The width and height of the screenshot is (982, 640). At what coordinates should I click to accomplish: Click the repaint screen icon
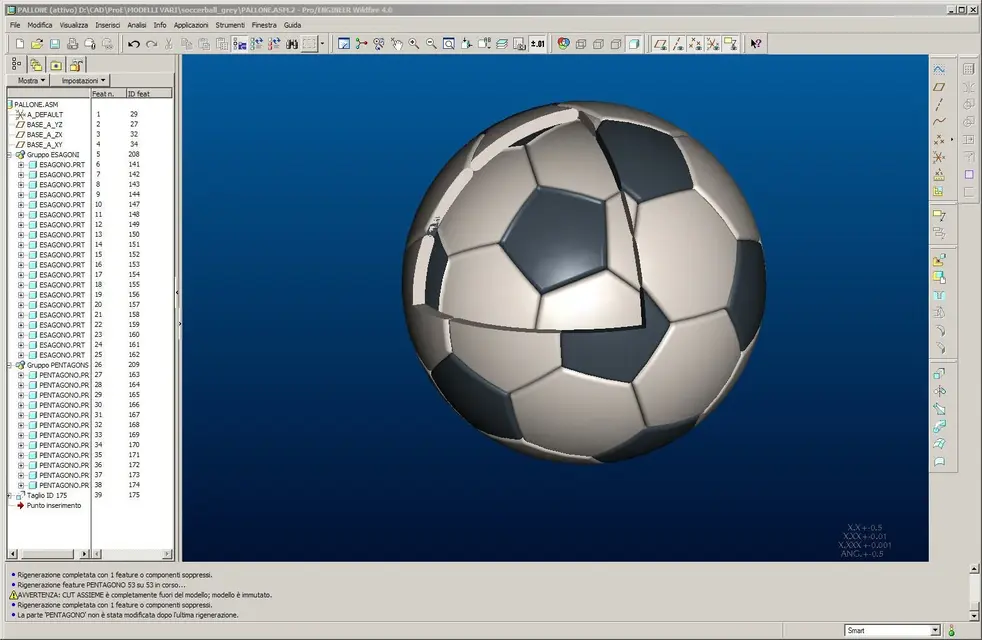(344, 44)
